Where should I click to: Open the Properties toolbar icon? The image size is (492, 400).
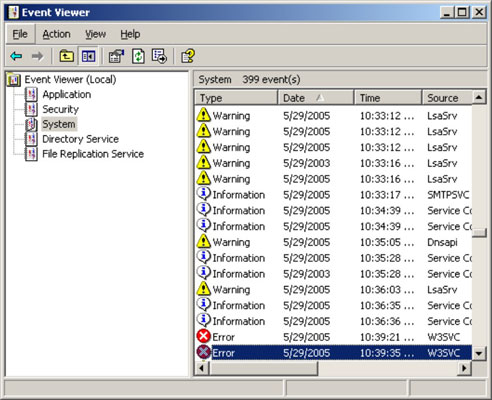[116, 56]
